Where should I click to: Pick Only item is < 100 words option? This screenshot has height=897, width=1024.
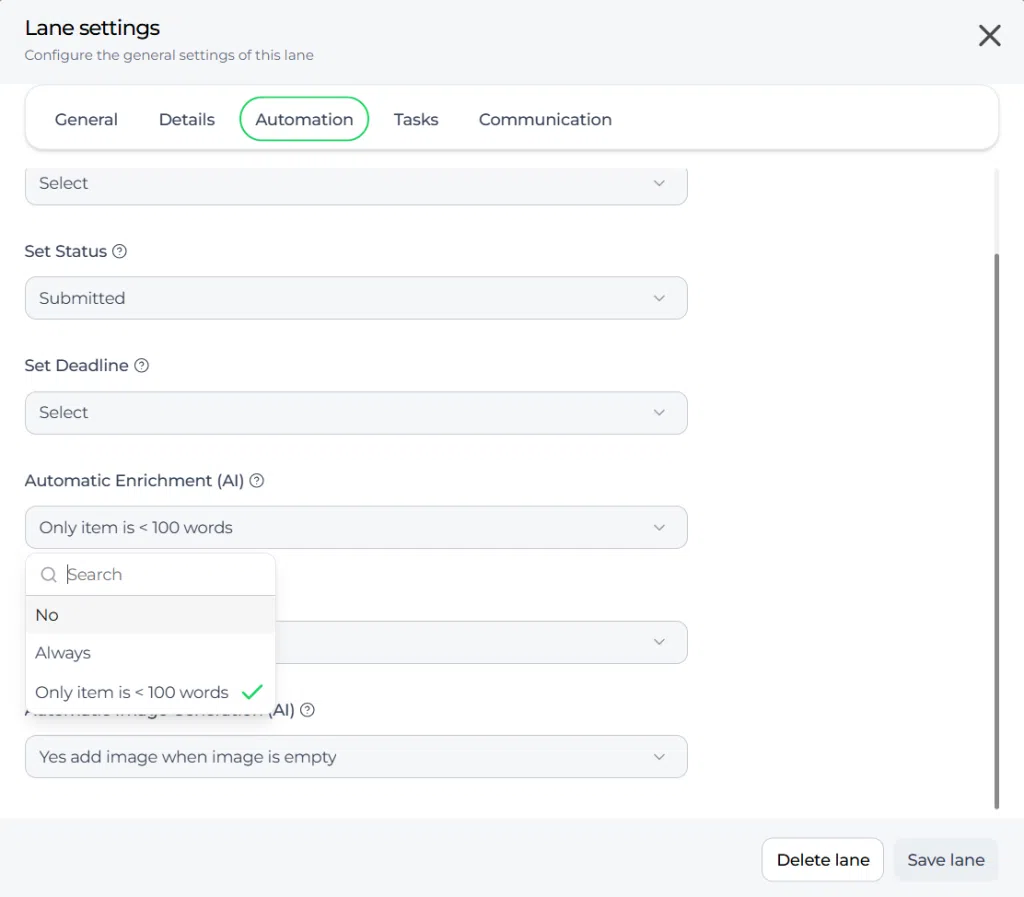150,692
